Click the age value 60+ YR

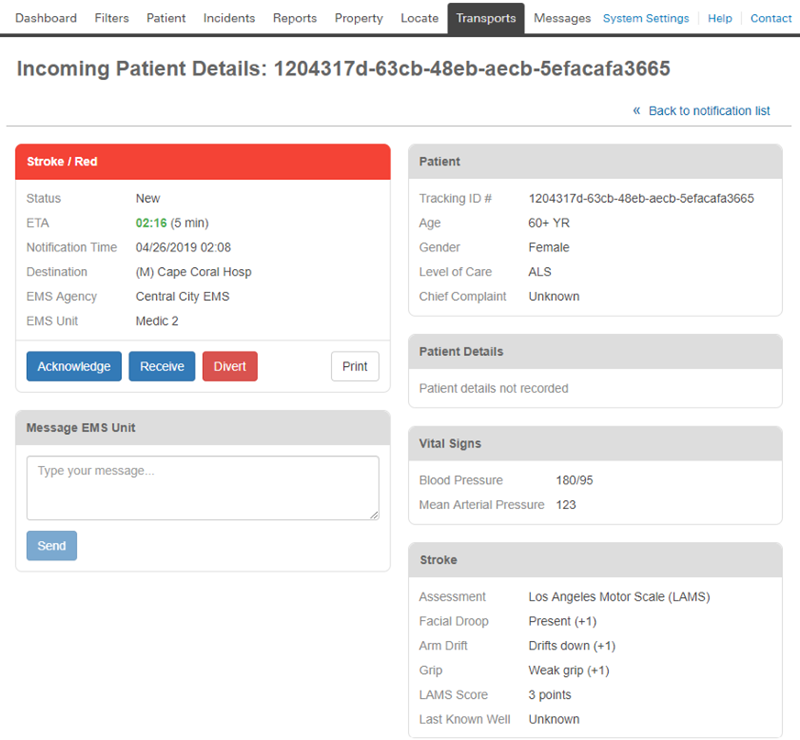click(x=549, y=223)
